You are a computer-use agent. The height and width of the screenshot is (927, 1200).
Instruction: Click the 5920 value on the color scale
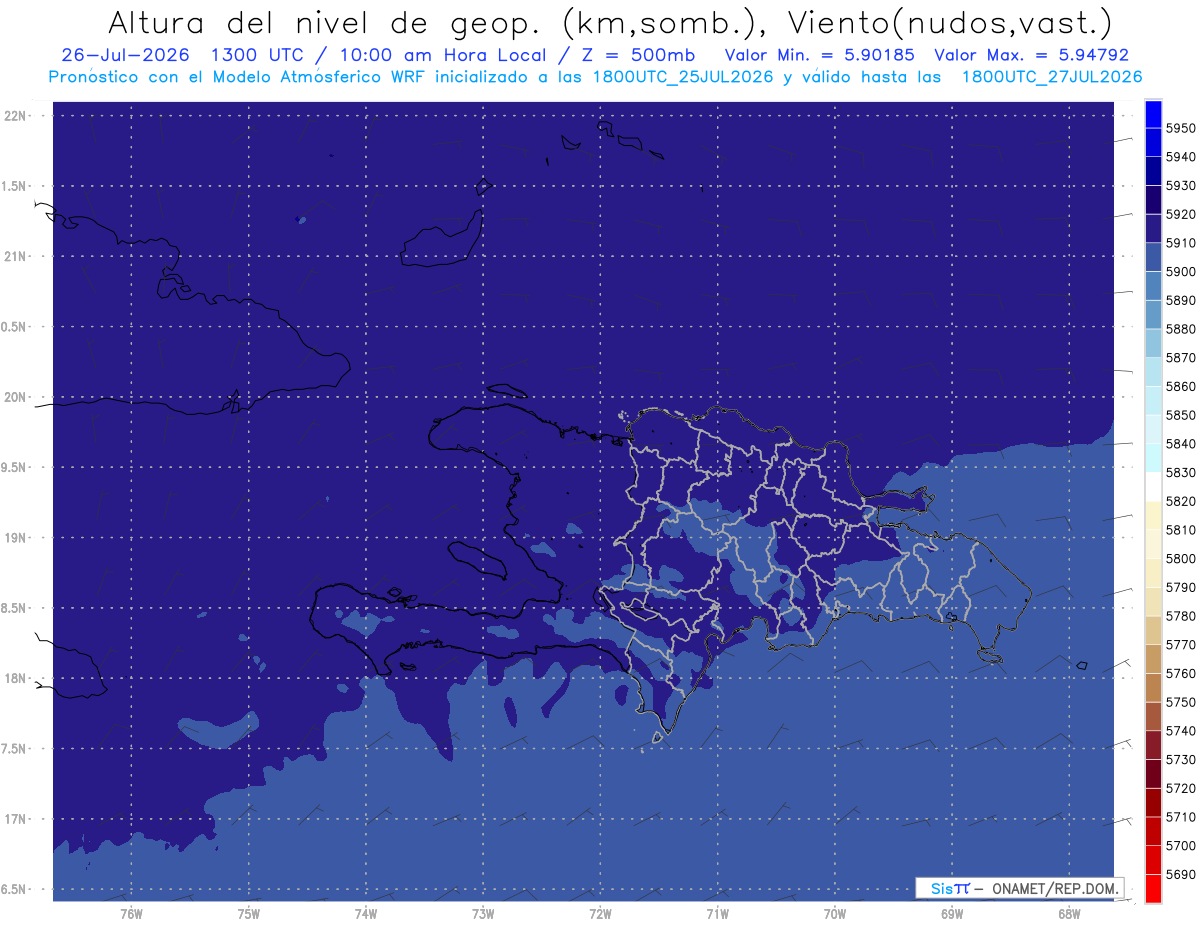click(1180, 214)
